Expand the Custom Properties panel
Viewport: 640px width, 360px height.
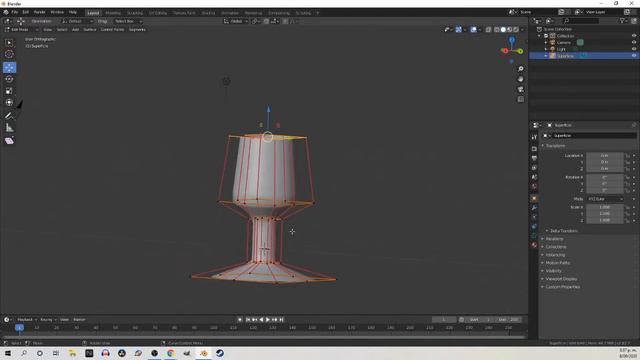point(562,287)
